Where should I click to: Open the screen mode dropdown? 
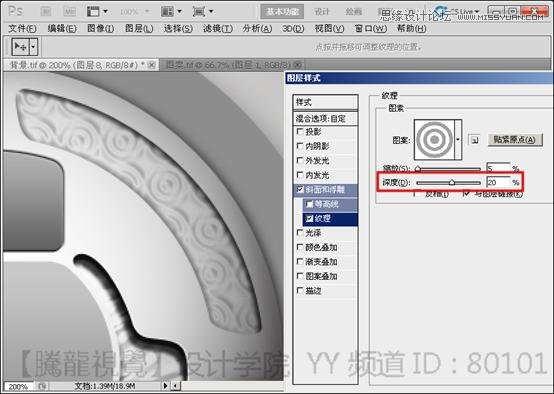pyautogui.click(x=203, y=12)
